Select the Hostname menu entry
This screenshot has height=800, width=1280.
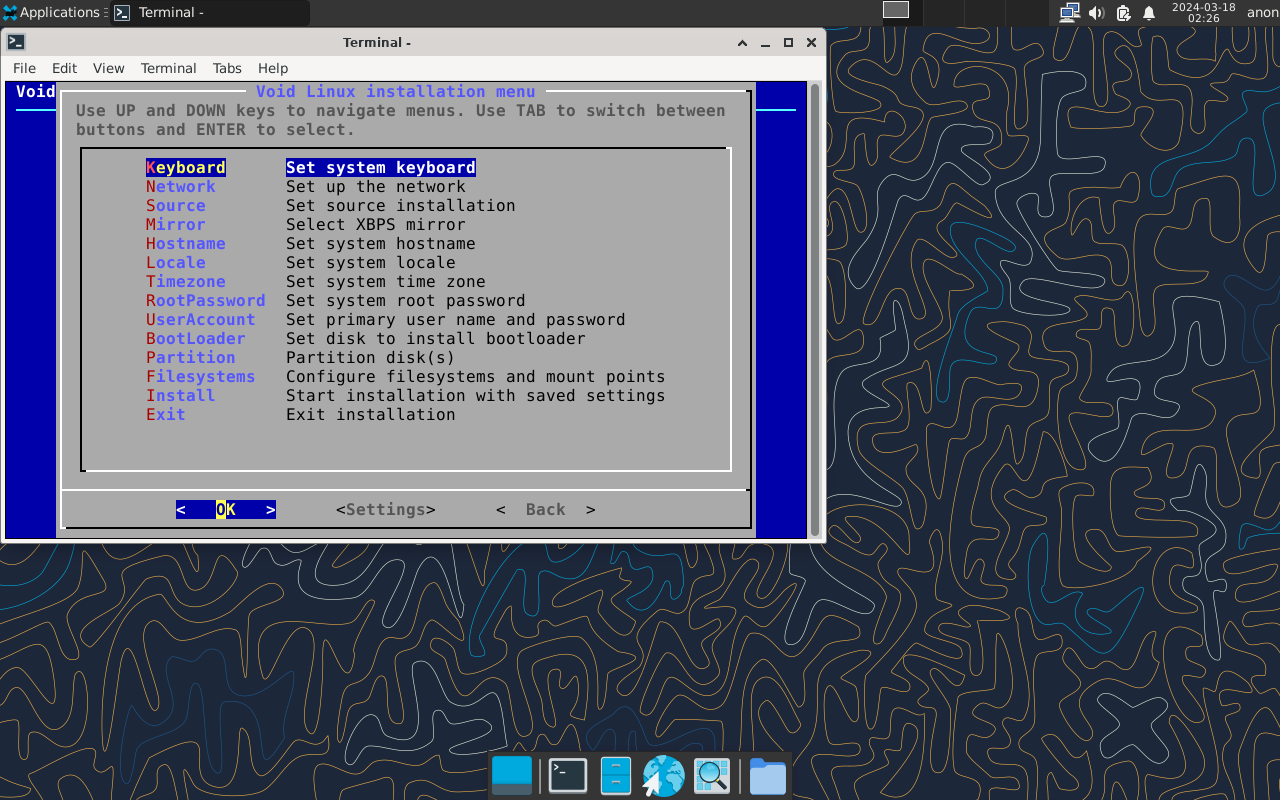point(186,243)
